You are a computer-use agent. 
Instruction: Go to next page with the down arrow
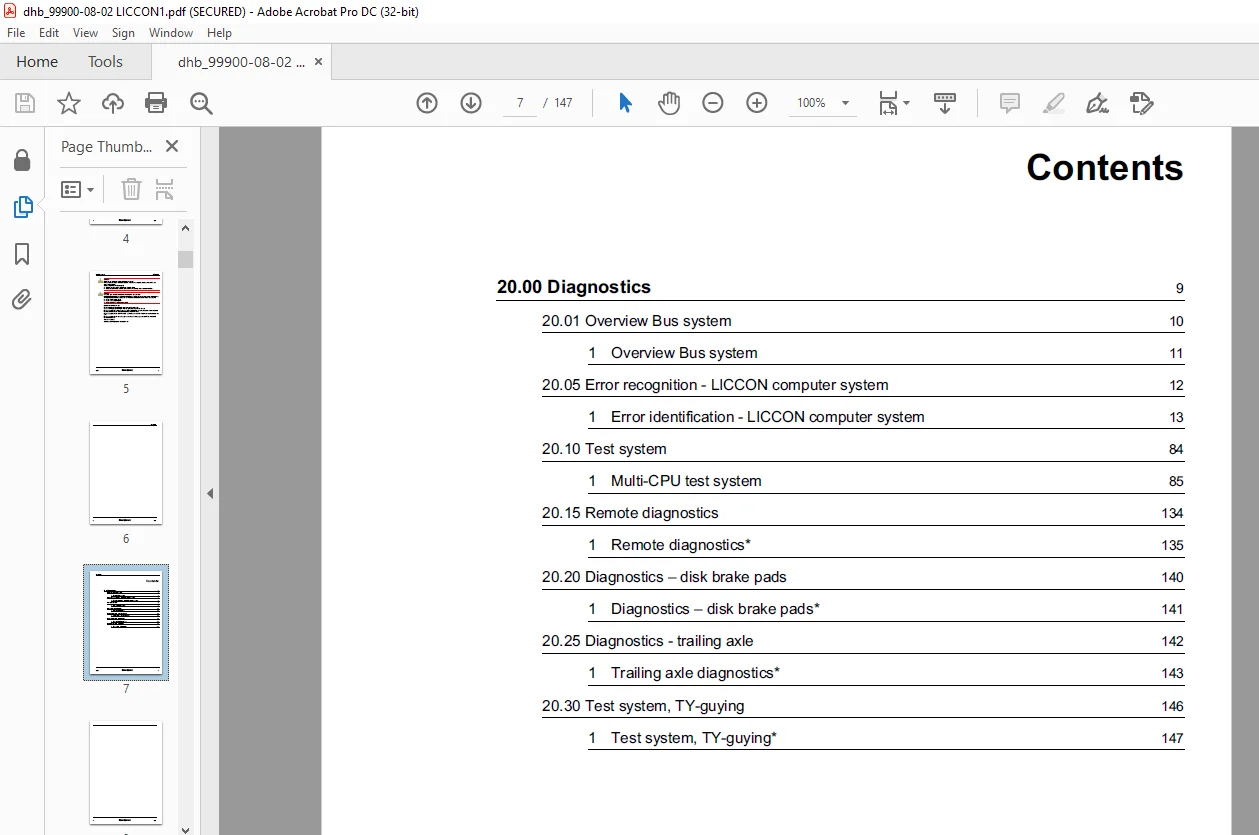tap(471, 103)
